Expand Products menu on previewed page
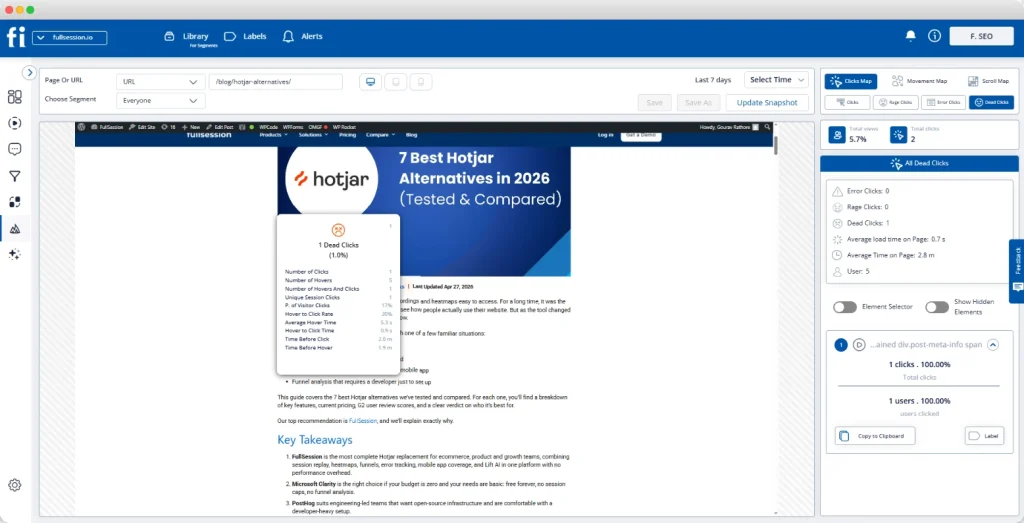This screenshot has height=523, width=1024. (x=274, y=135)
